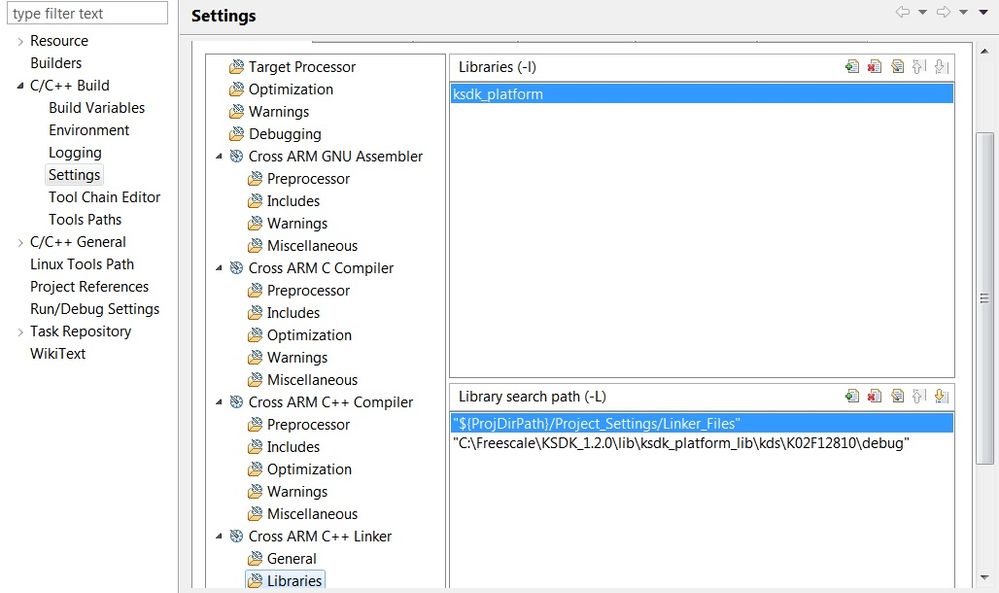The width and height of the screenshot is (999, 593).
Task: Open WikiText page
Action: [58, 354]
